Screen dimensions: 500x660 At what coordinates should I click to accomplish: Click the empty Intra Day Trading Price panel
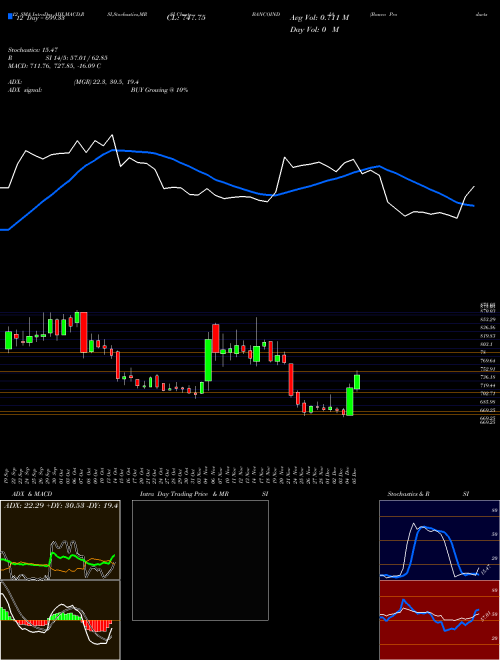[x=200, y=560]
